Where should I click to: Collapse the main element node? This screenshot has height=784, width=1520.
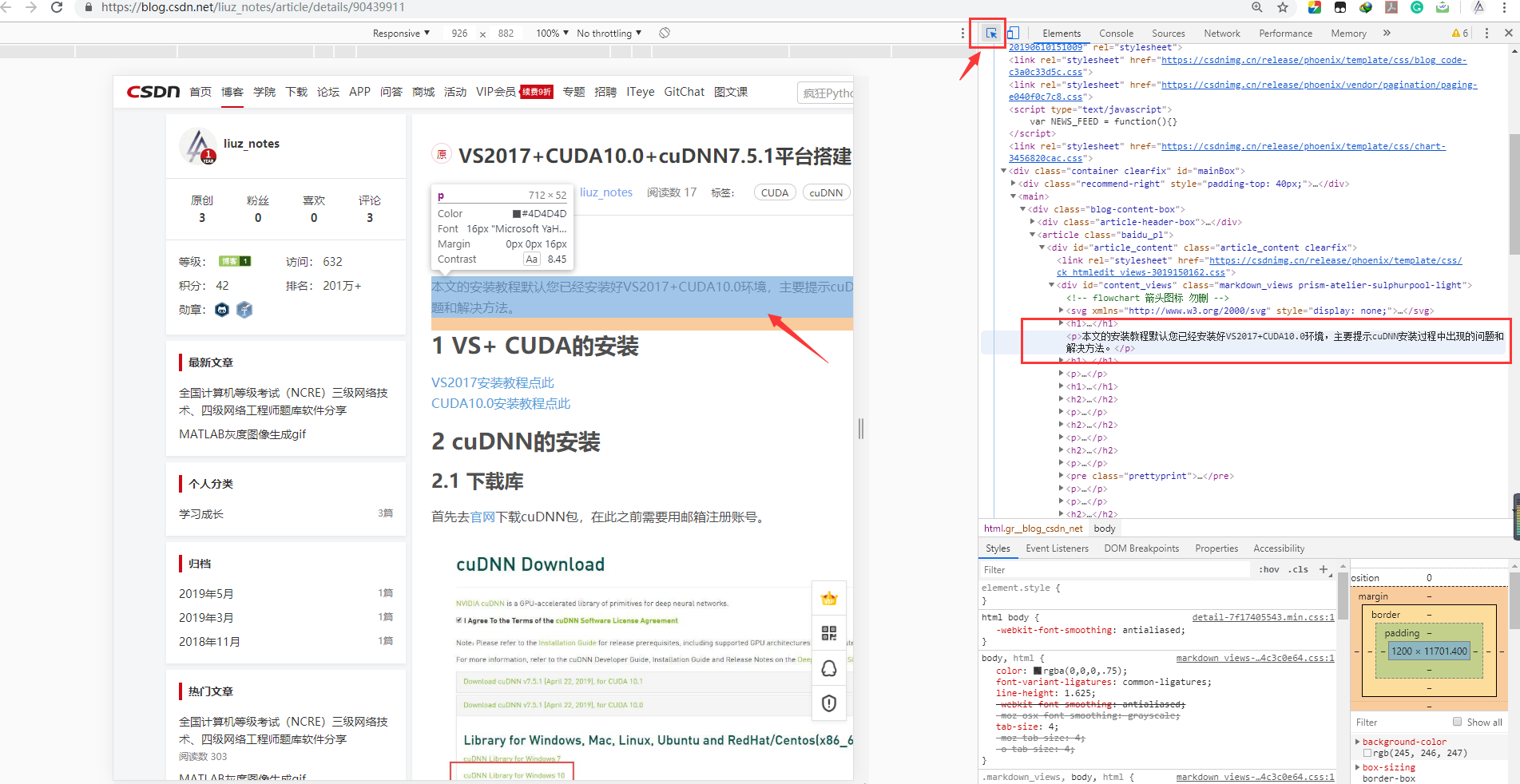1014,196
